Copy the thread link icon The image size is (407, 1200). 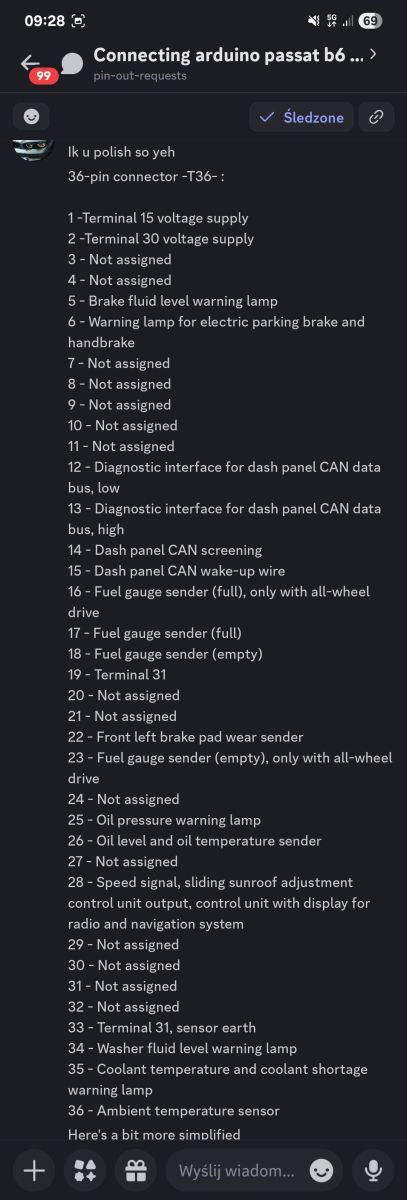click(377, 117)
